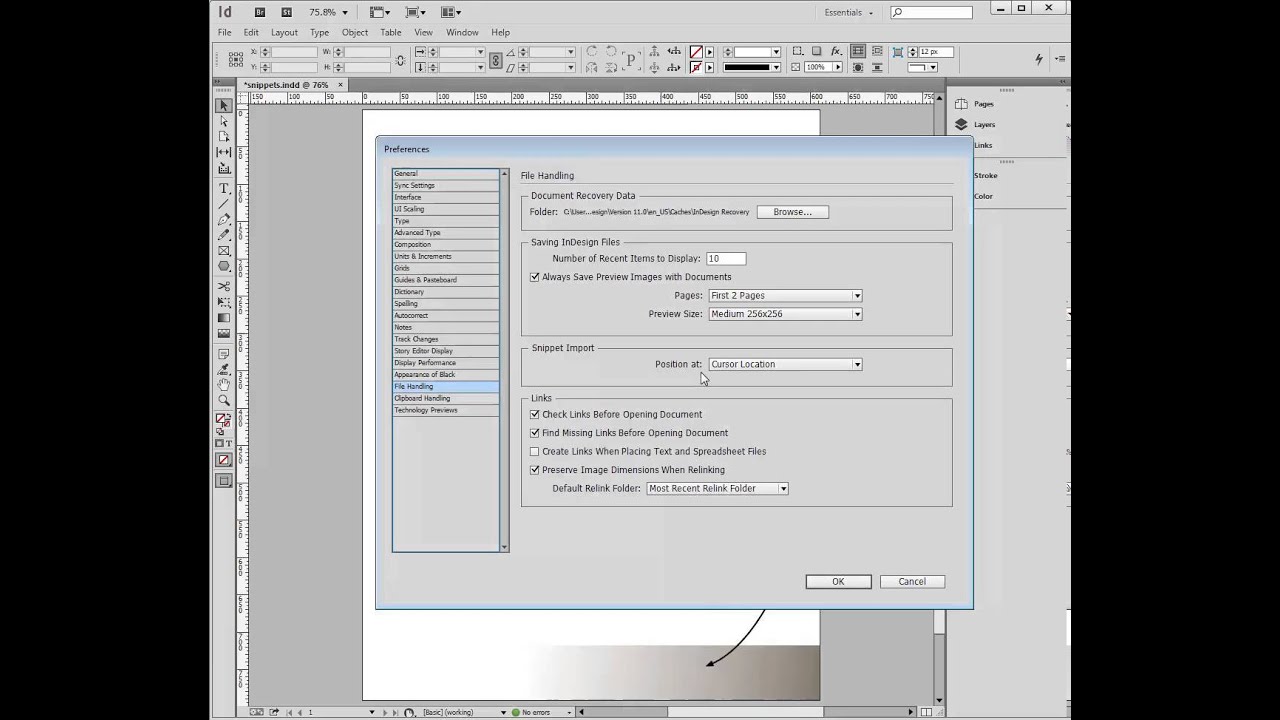Screen dimensions: 1280x720
Task: Select the Zoom tool
Action: [224, 401]
